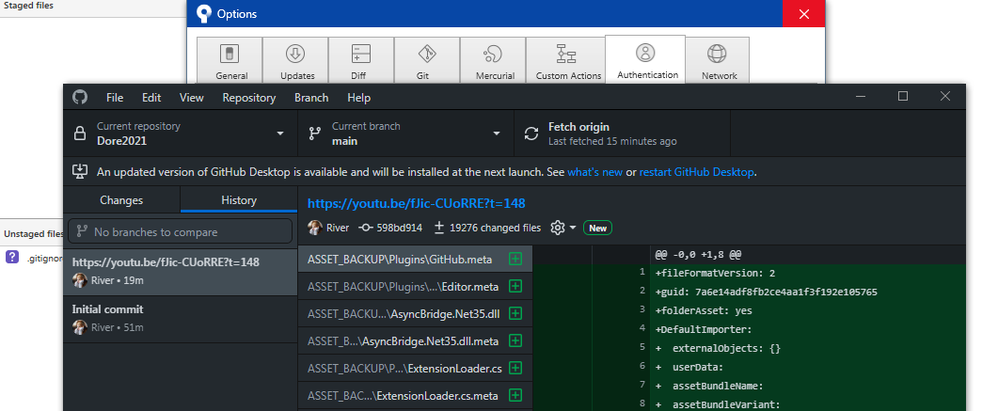Click .gitignore file icon in SourceTree unstaged list

click(x=12, y=257)
